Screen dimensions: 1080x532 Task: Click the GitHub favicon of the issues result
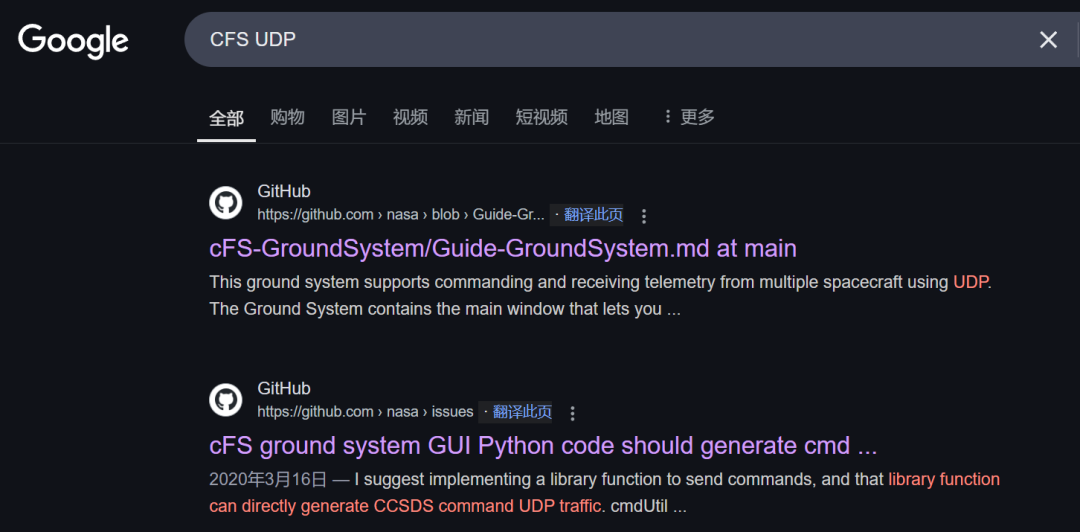(225, 400)
